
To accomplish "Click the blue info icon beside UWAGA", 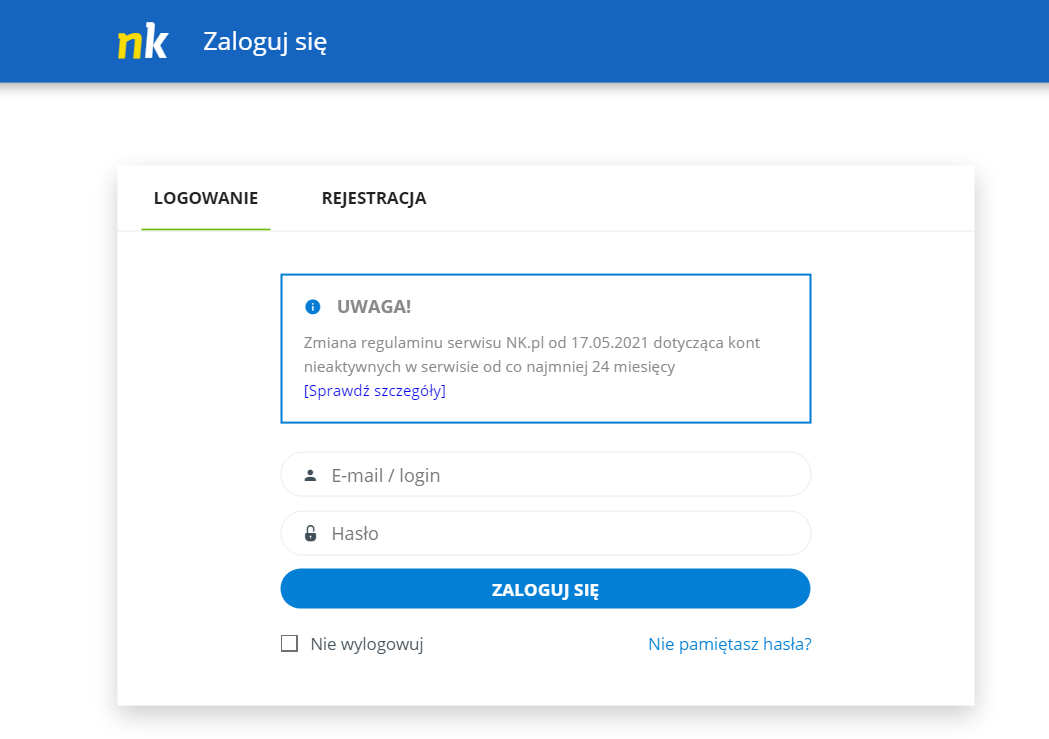I will (313, 307).
